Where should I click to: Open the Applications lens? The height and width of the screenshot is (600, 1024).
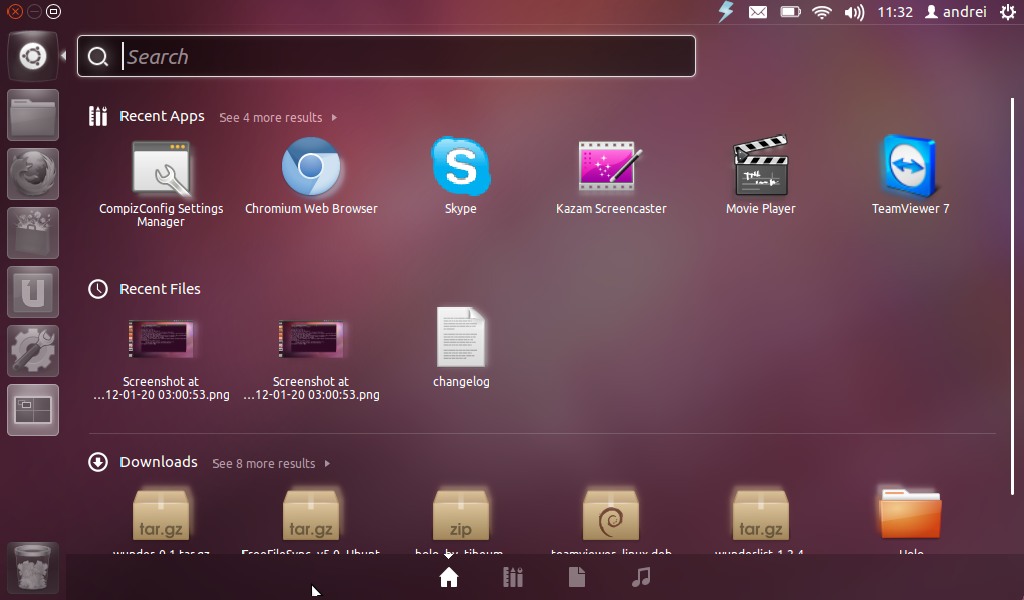[x=513, y=577]
